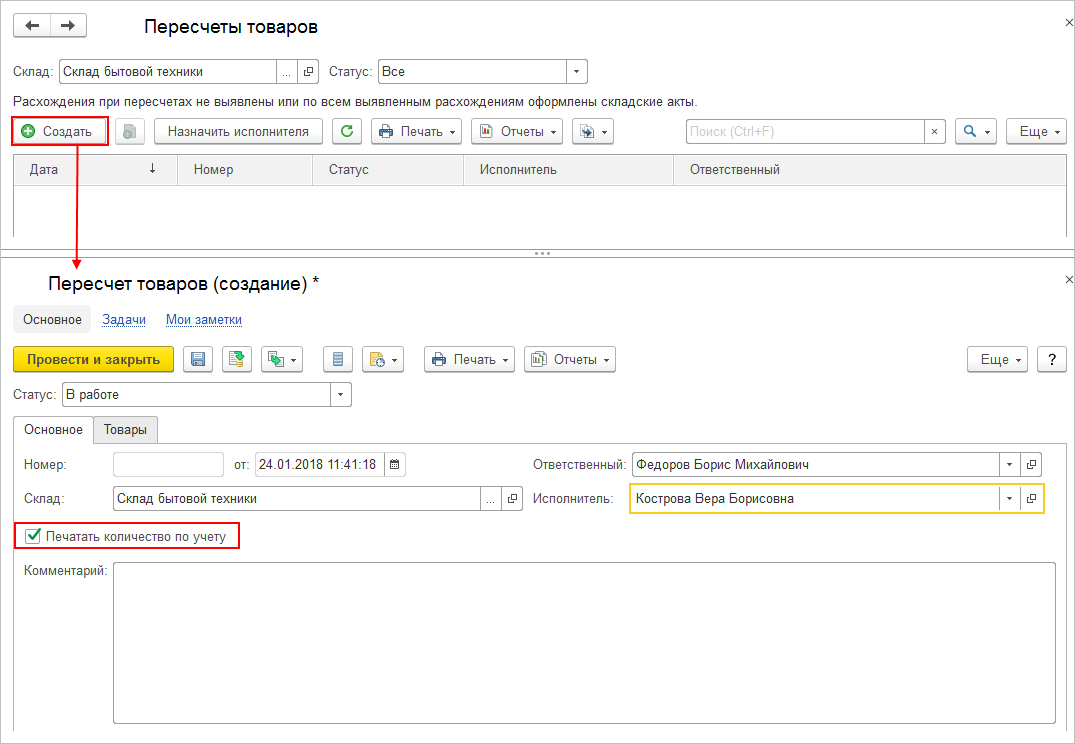Expand the Ответственный dropdown arrow
Screen dimensions: 1075x744
click(1009, 464)
